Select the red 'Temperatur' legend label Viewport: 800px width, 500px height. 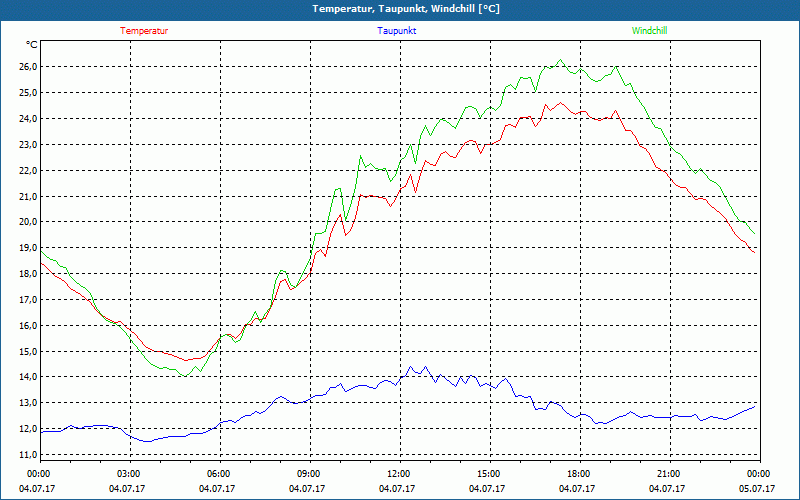[144, 31]
